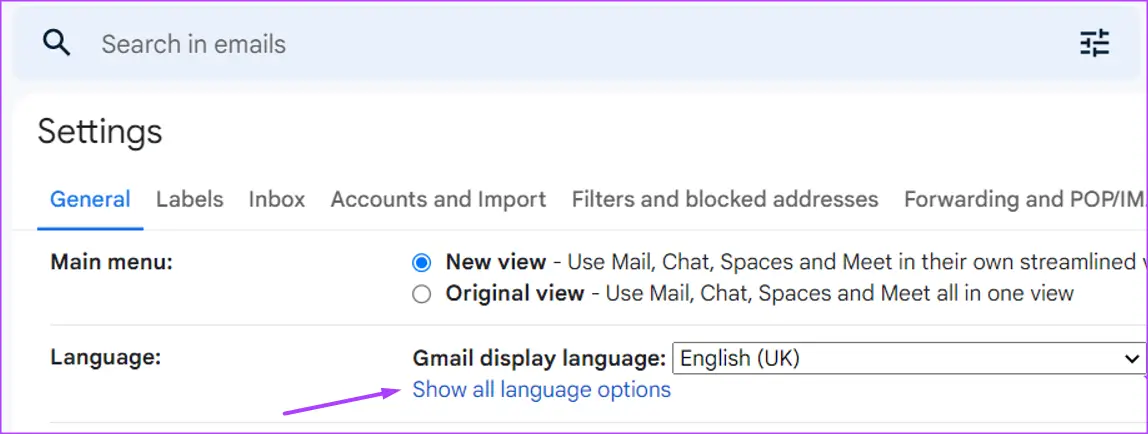Select the Filters and blocked addresses tab
This screenshot has height=434, width=1148.
click(x=725, y=199)
